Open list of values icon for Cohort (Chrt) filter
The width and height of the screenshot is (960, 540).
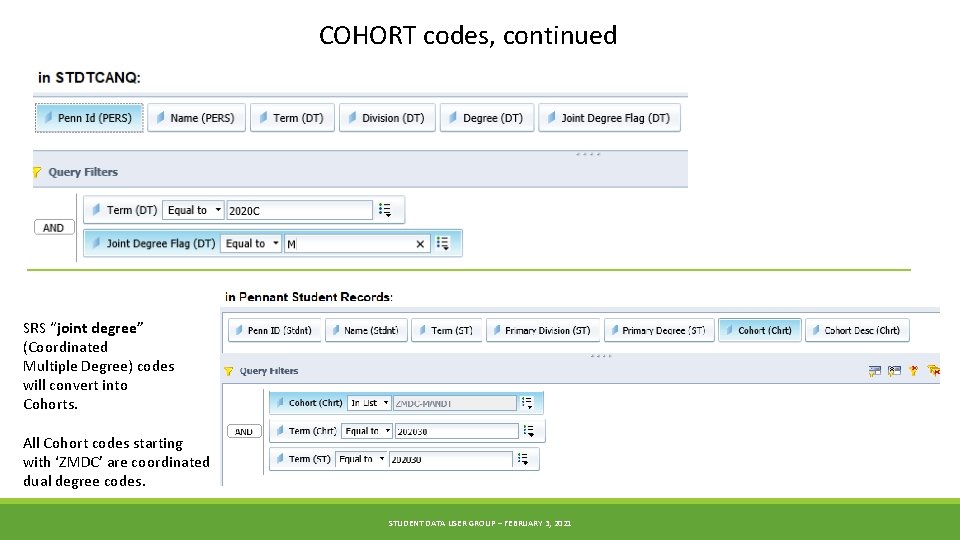coord(527,402)
